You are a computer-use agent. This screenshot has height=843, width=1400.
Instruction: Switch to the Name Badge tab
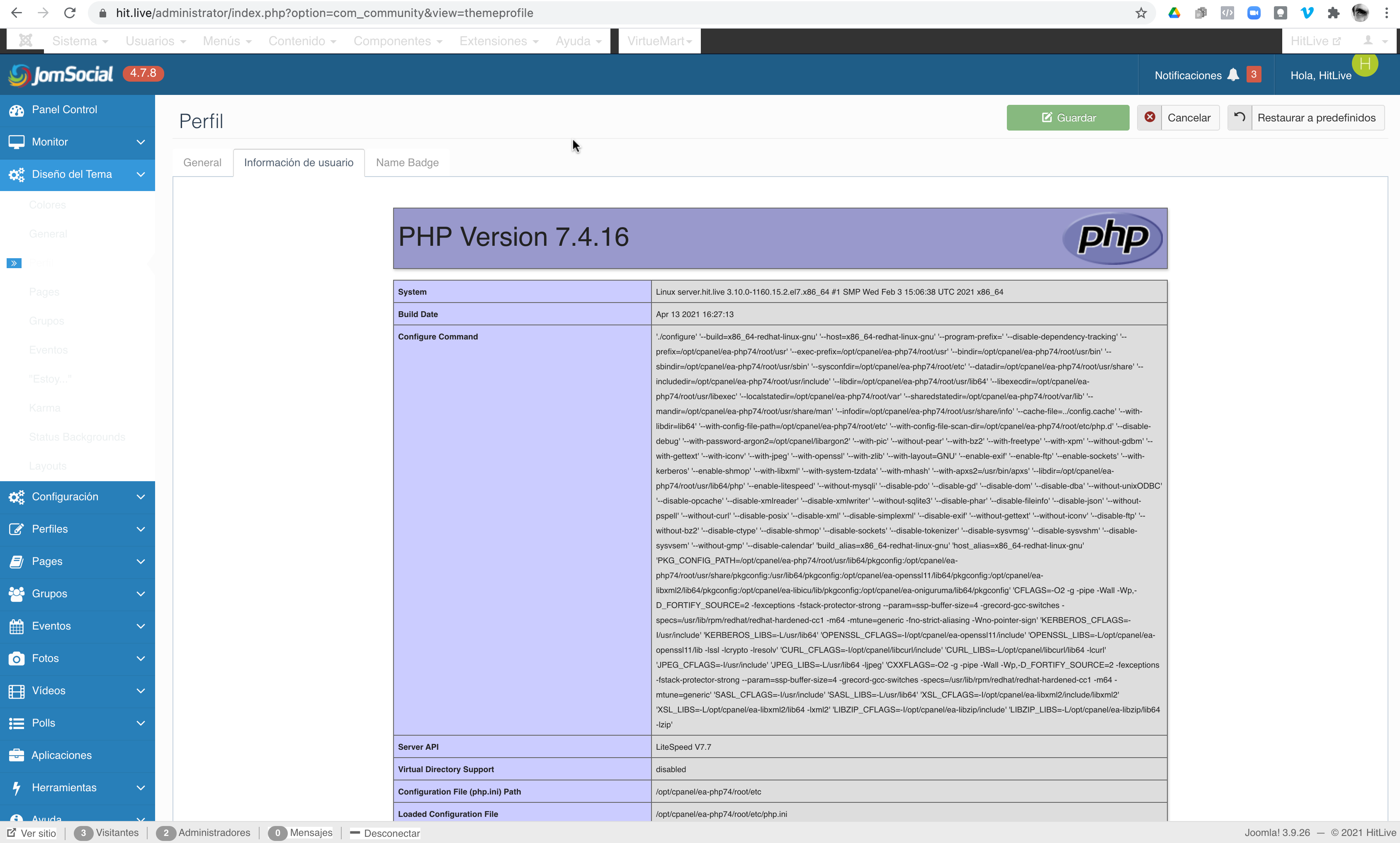(x=407, y=163)
